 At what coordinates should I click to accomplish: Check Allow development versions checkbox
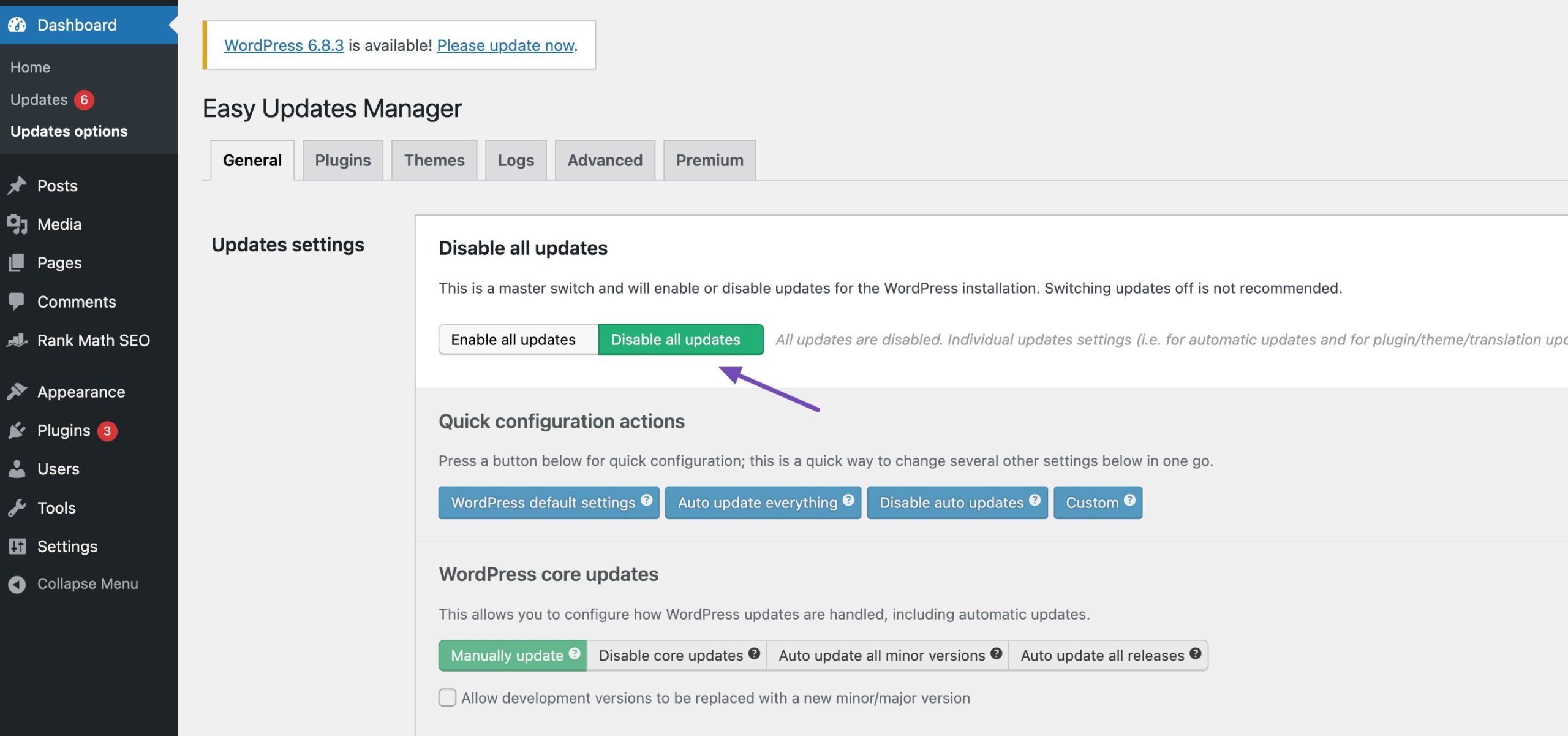click(447, 697)
